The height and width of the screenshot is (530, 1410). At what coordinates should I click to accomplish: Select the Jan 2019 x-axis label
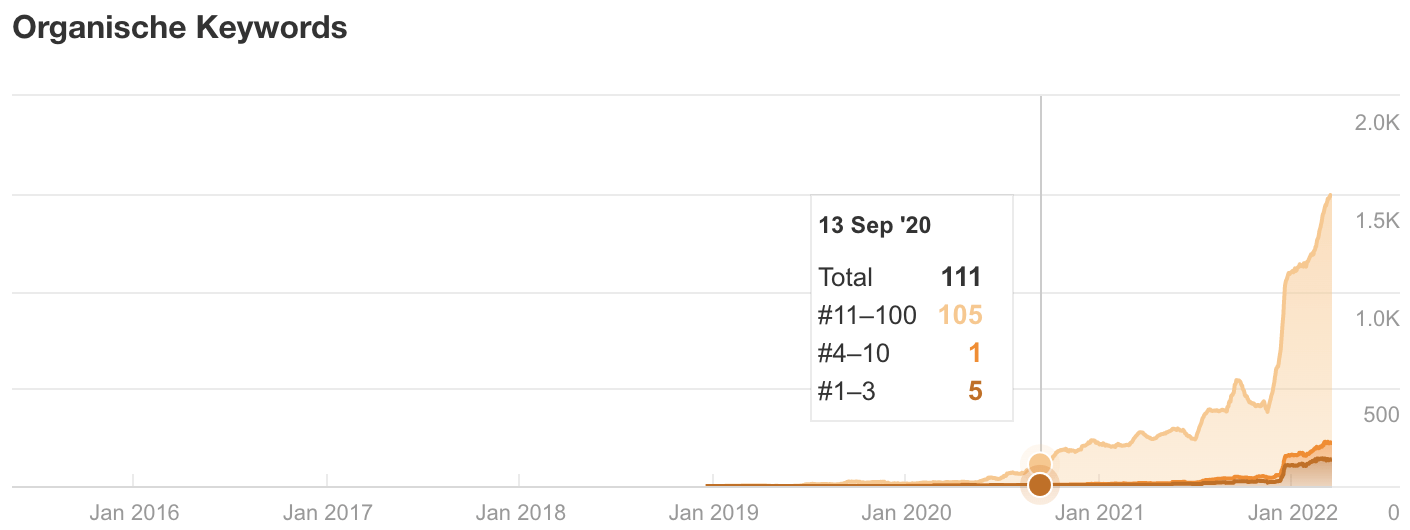click(x=713, y=513)
